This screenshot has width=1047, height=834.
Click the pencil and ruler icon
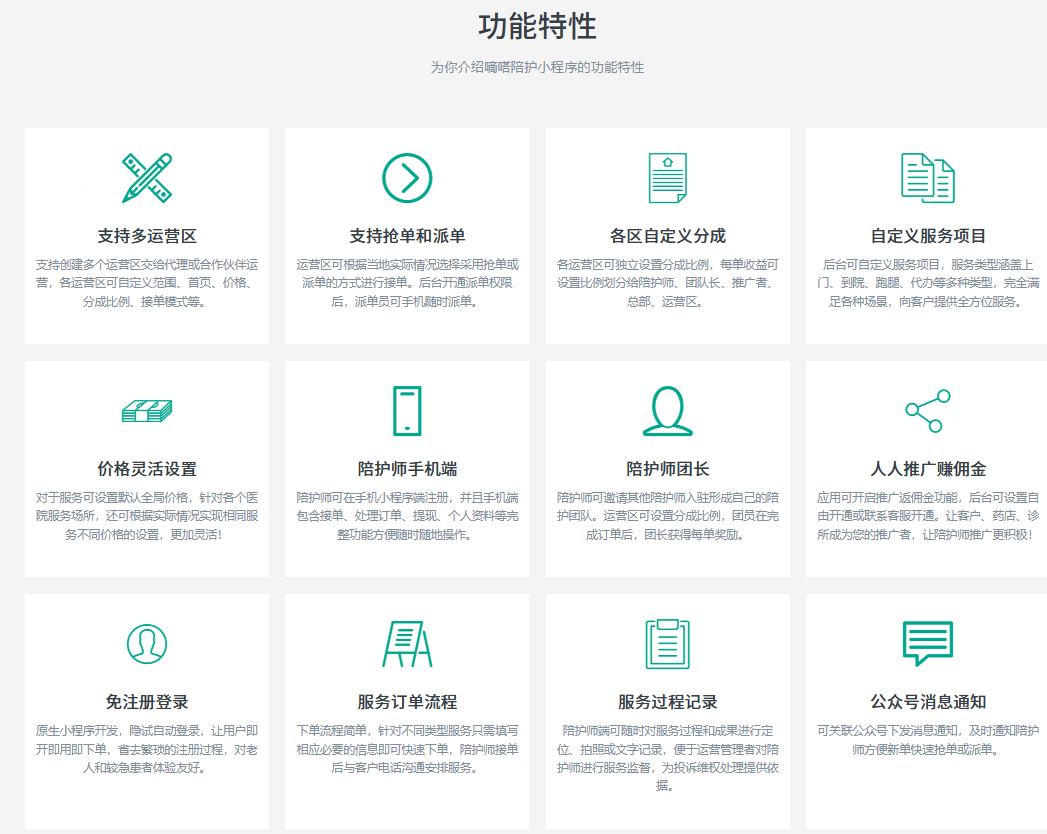click(x=147, y=178)
